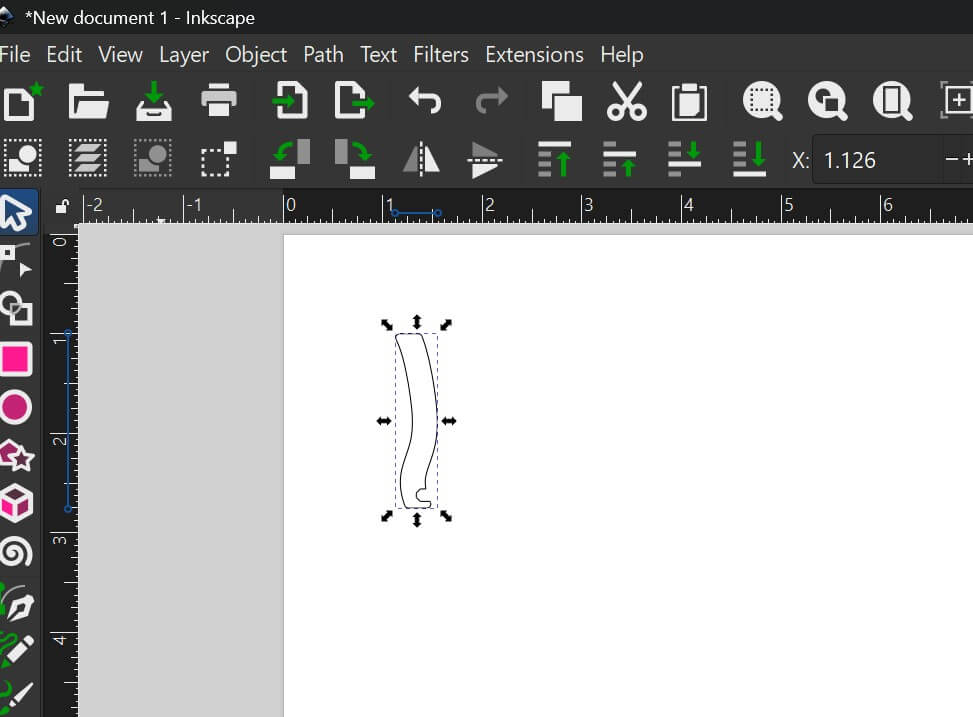Select the Shape Builder tool
The image size is (973, 717).
pyautogui.click(x=16, y=309)
